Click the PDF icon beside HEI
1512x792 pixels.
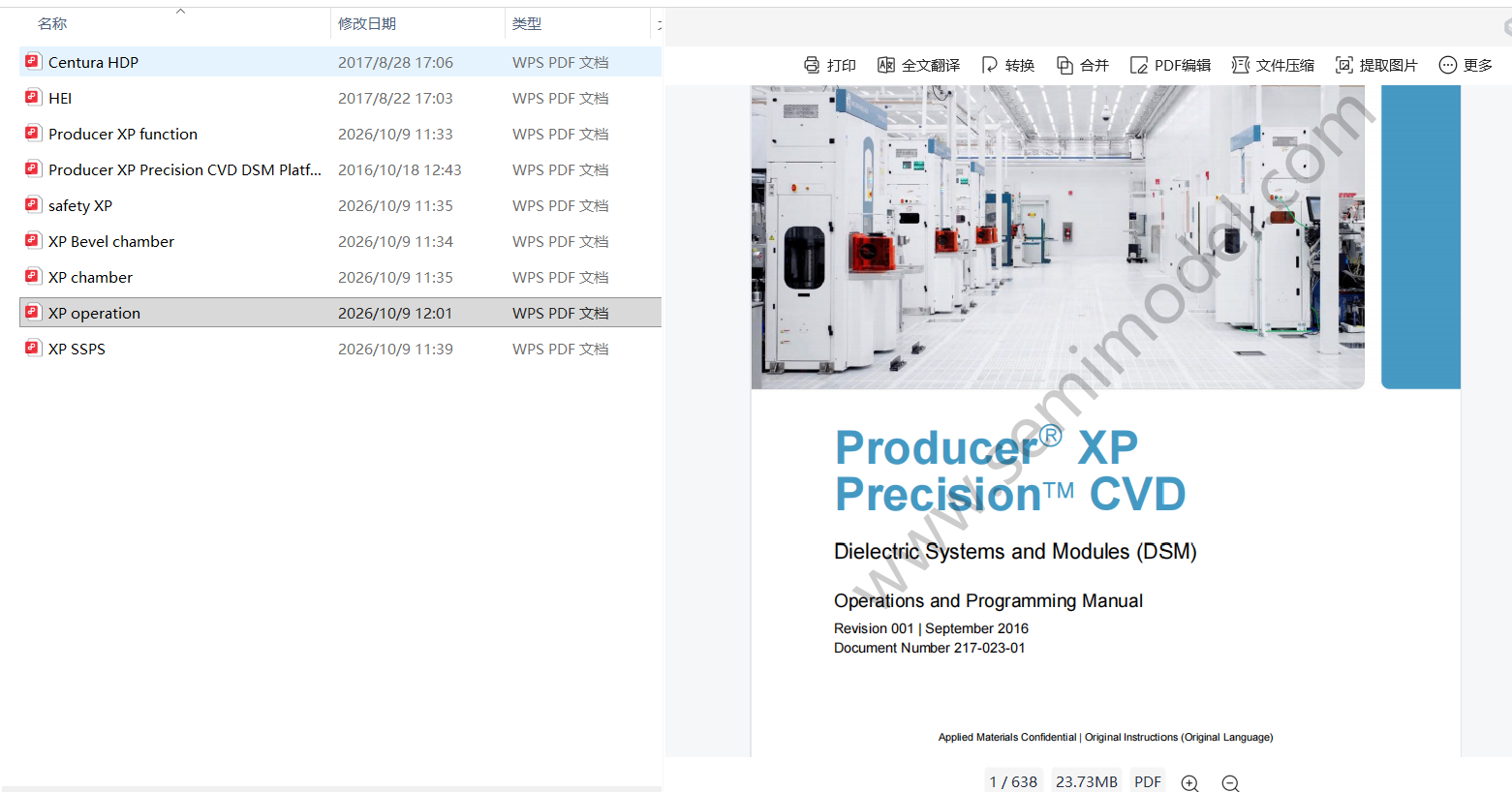[x=33, y=97]
